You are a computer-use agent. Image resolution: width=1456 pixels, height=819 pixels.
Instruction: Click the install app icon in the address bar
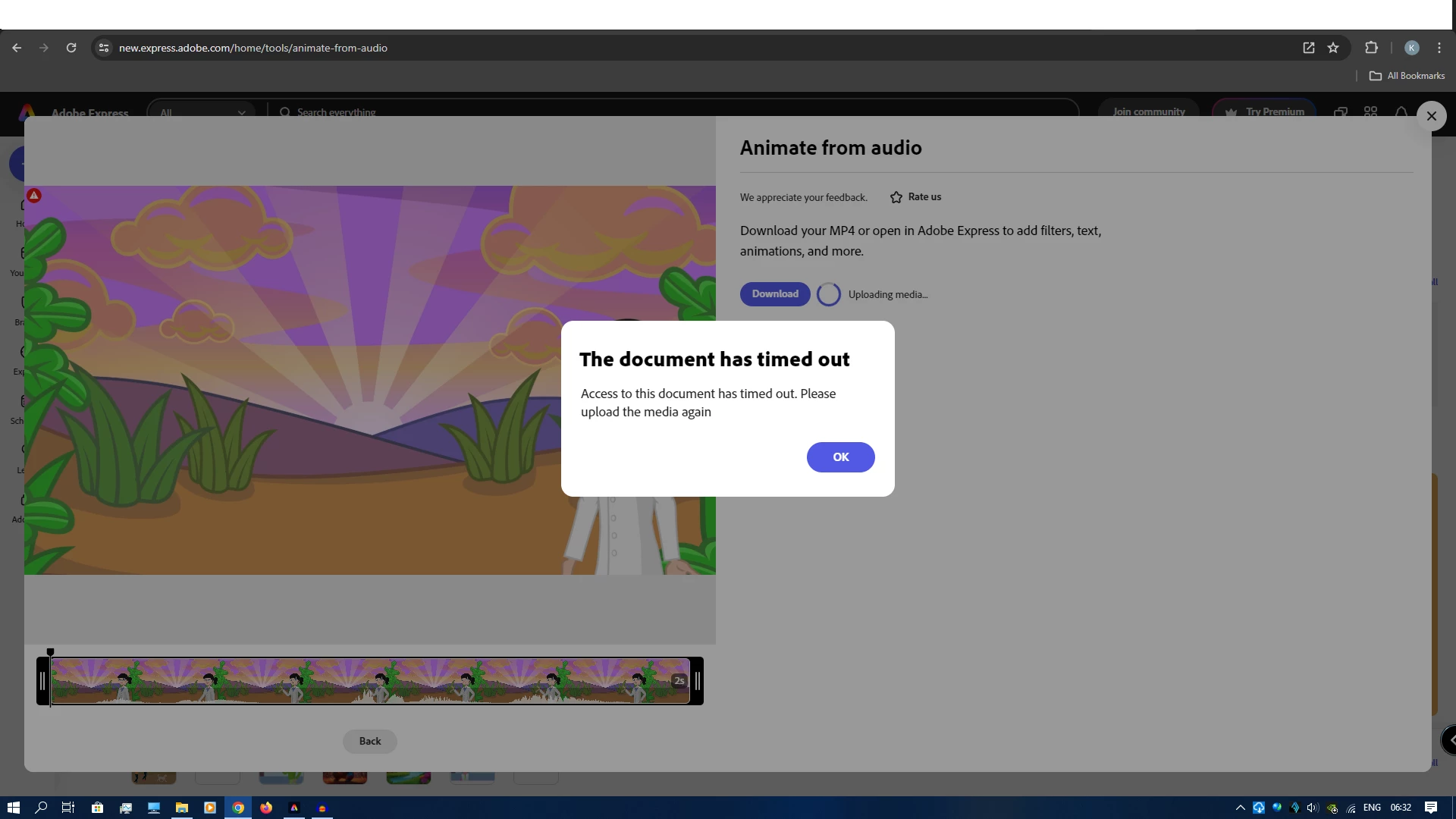pos(1309,48)
